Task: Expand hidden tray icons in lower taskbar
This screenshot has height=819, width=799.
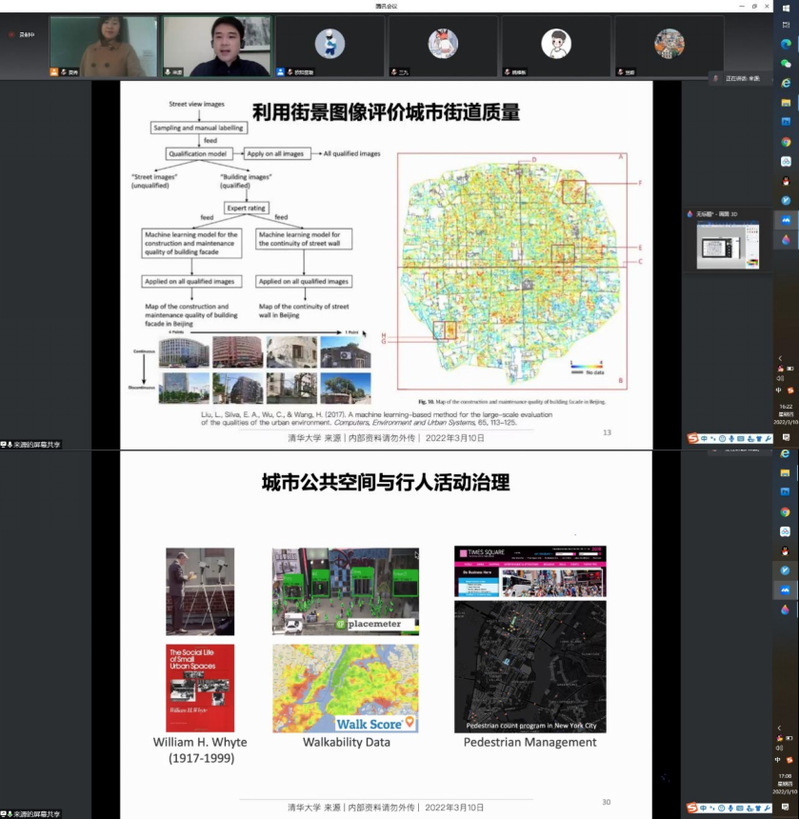Action: [x=780, y=728]
